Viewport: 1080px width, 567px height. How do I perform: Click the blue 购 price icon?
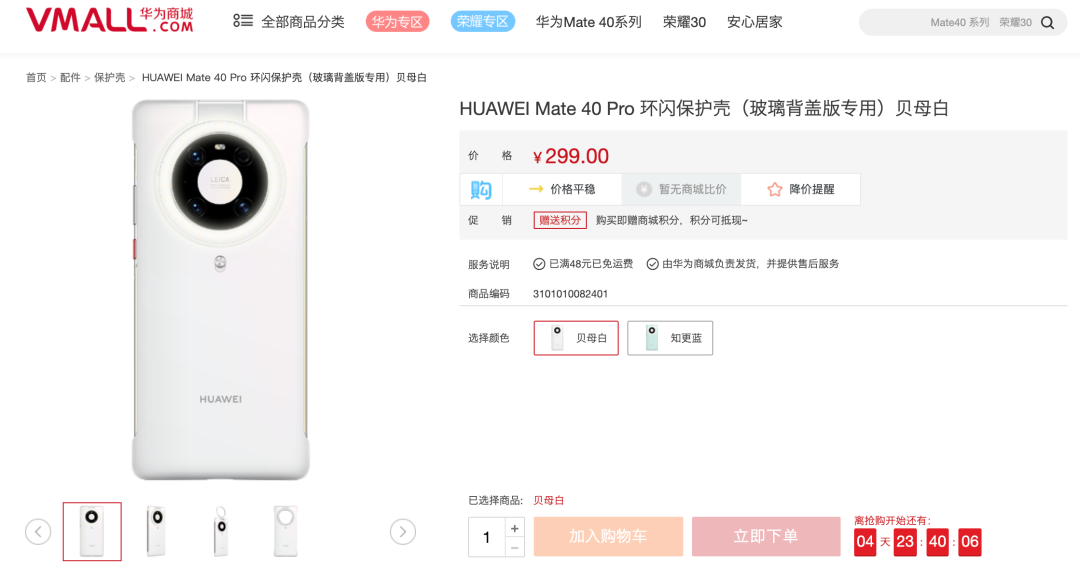coord(481,189)
